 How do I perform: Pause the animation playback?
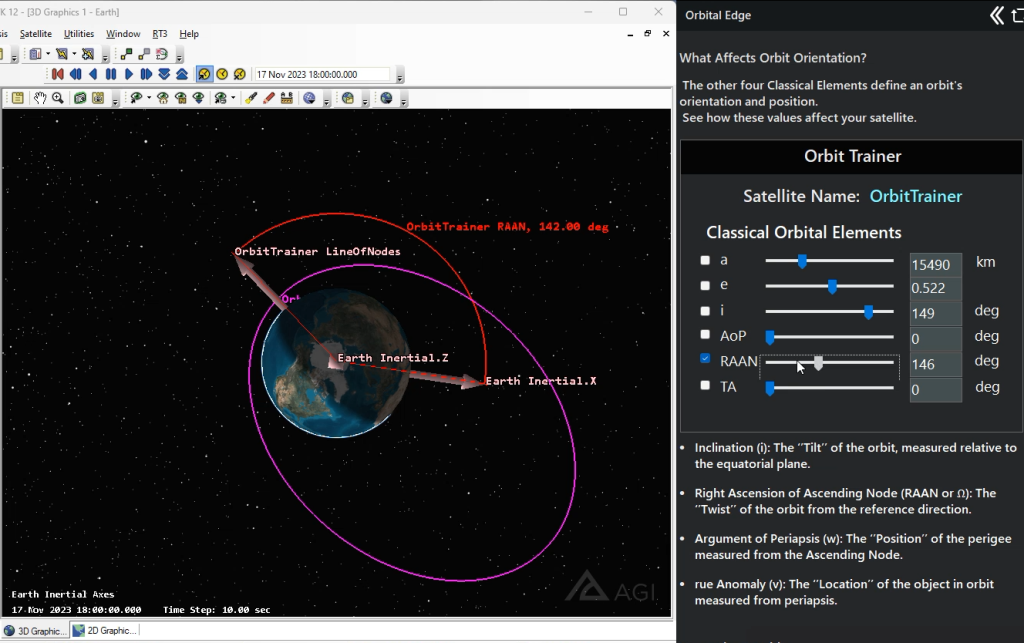click(x=111, y=74)
